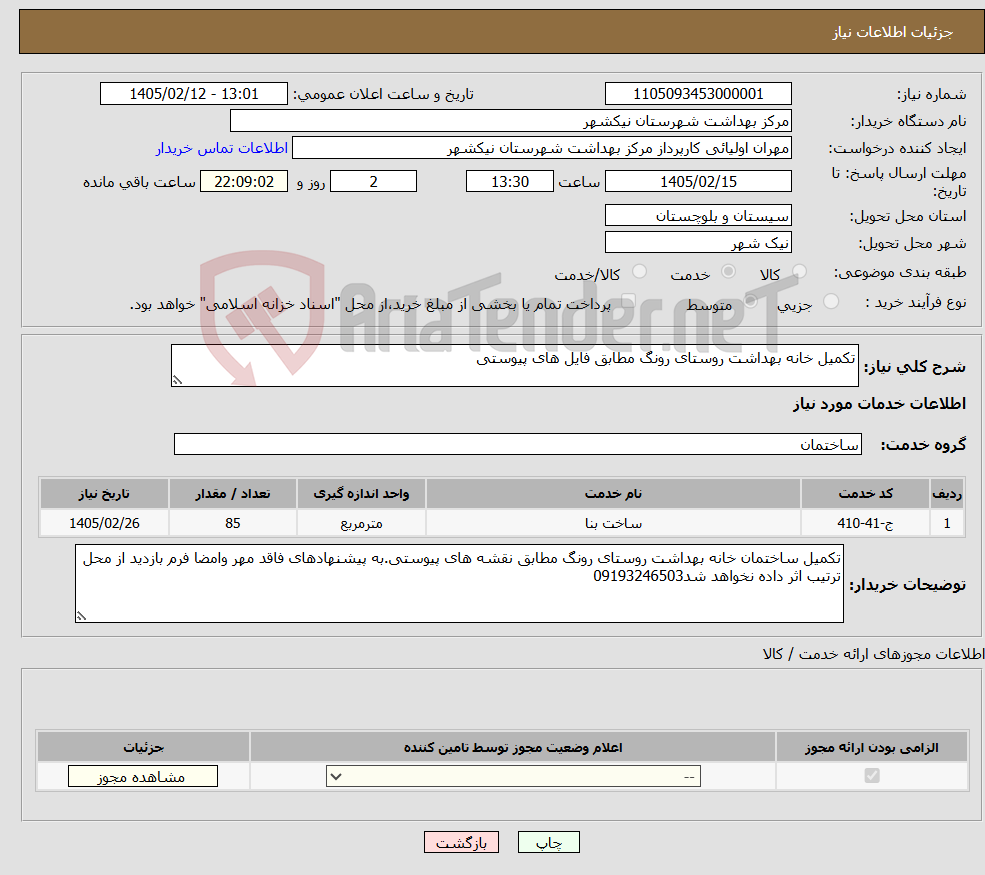Image resolution: width=985 pixels, height=875 pixels.
Task: Toggle the Treasury bonds payment checkbox
Action: [628, 302]
